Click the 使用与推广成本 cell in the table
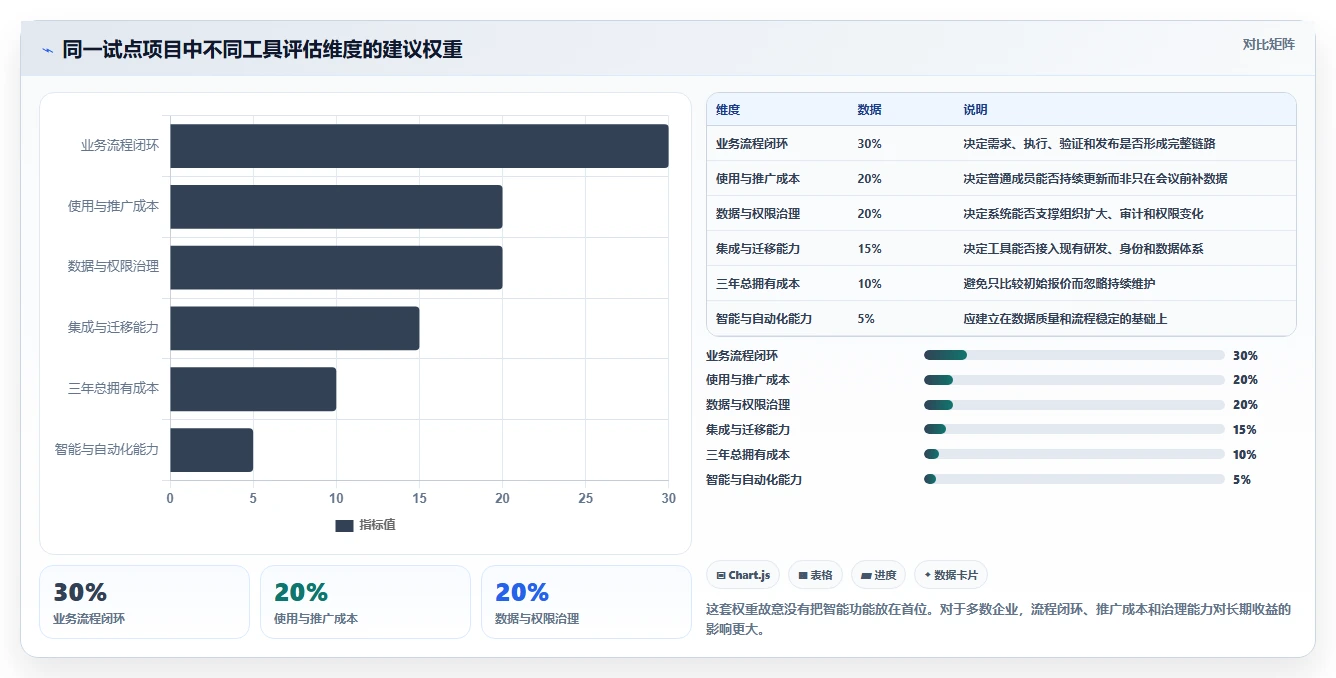 coord(758,179)
